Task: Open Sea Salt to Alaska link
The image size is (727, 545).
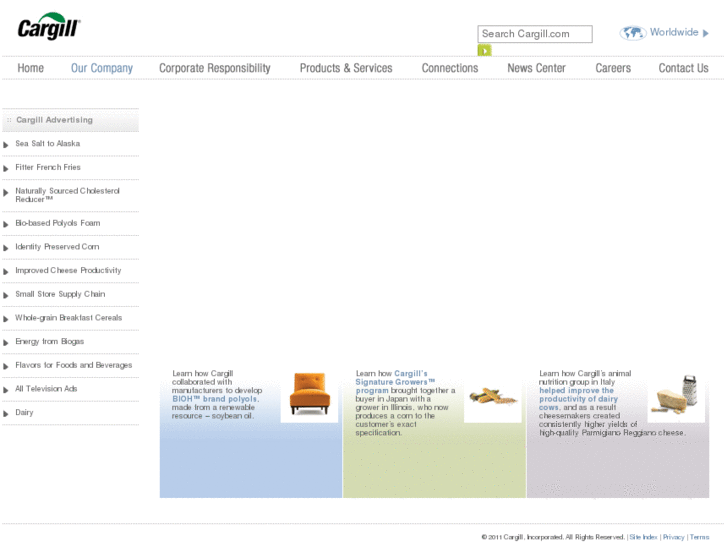Action: click(48, 144)
